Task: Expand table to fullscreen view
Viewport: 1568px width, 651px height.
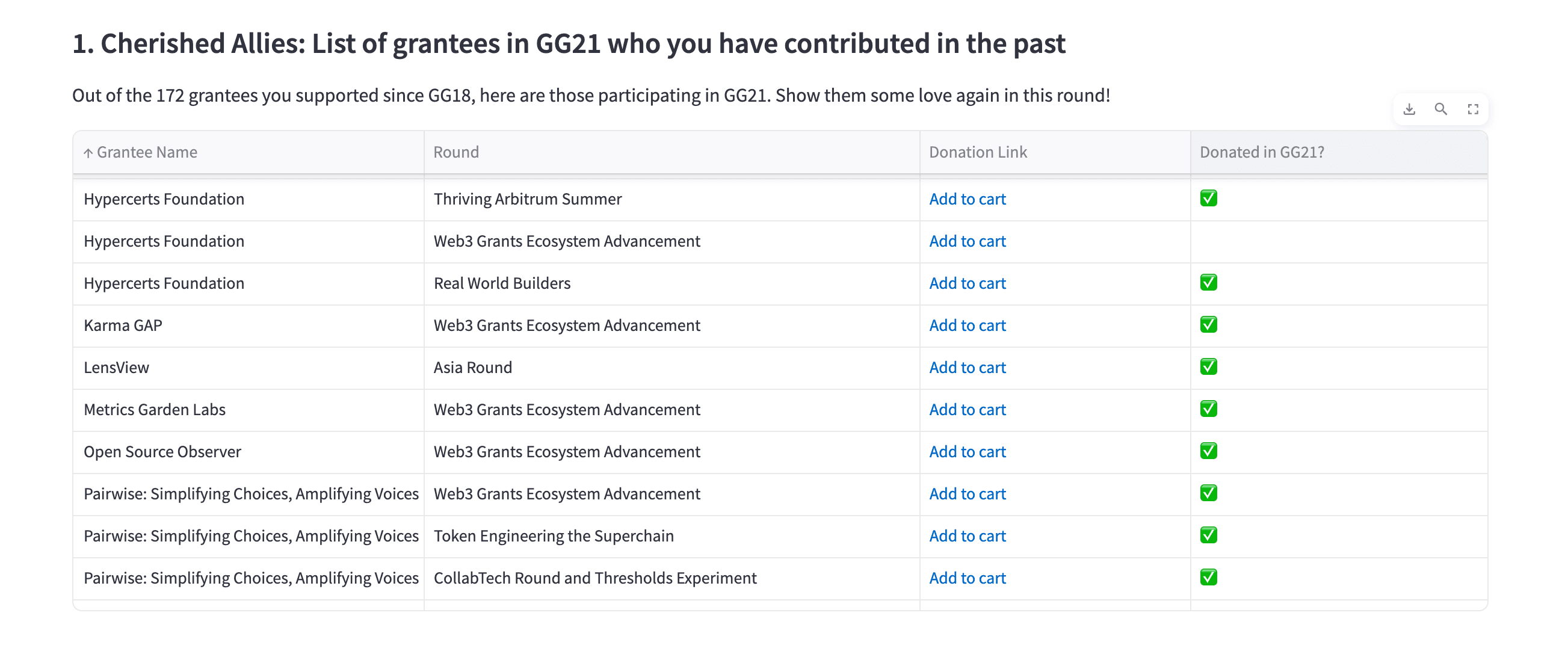Action: (1473, 110)
